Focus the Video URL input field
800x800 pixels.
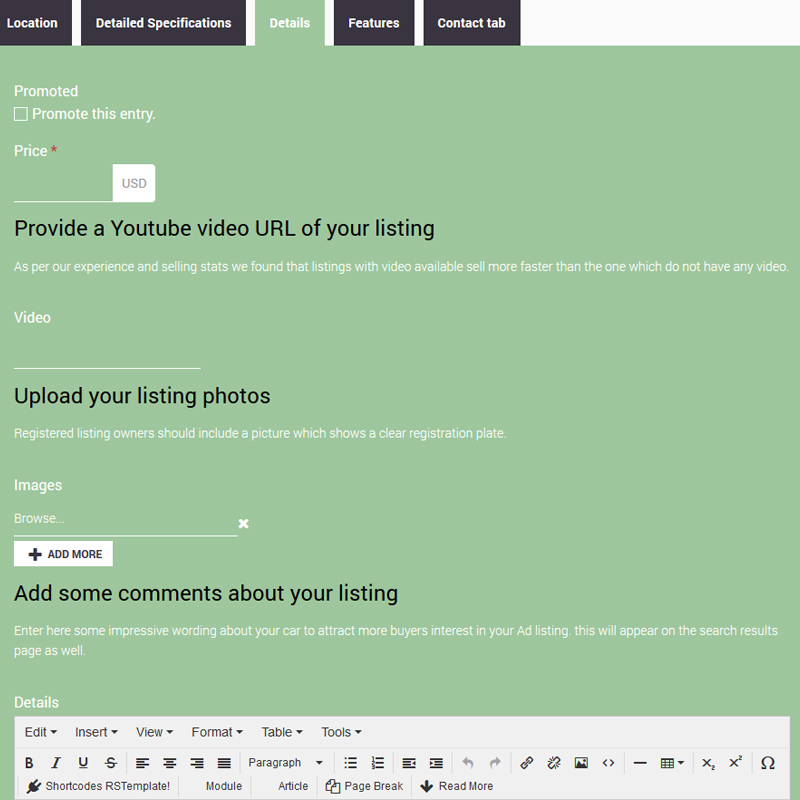tap(107, 350)
